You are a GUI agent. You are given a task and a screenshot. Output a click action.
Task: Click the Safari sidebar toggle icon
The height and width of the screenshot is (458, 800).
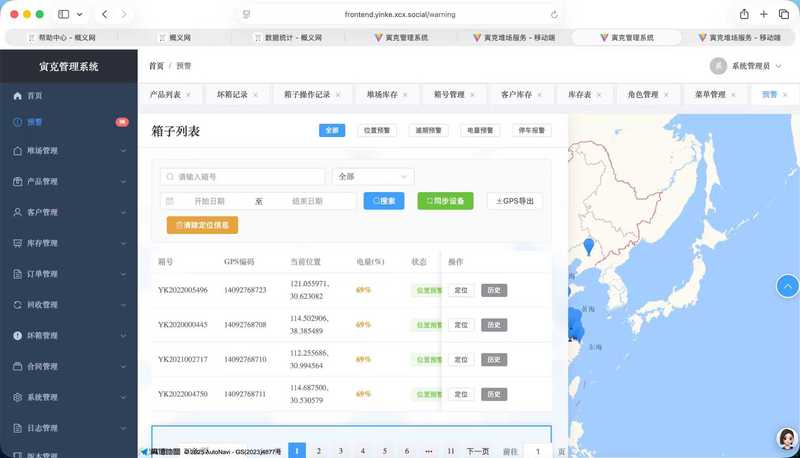pos(64,14)
